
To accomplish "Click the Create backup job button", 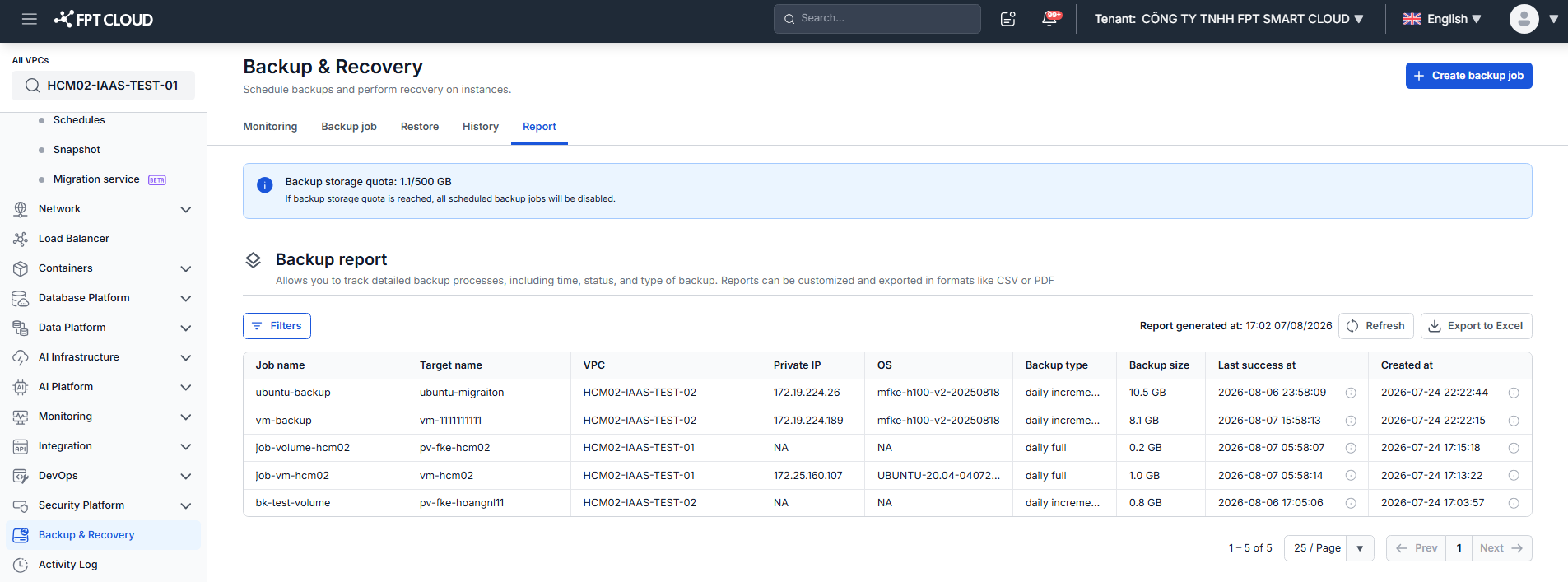I will 1468,76.
